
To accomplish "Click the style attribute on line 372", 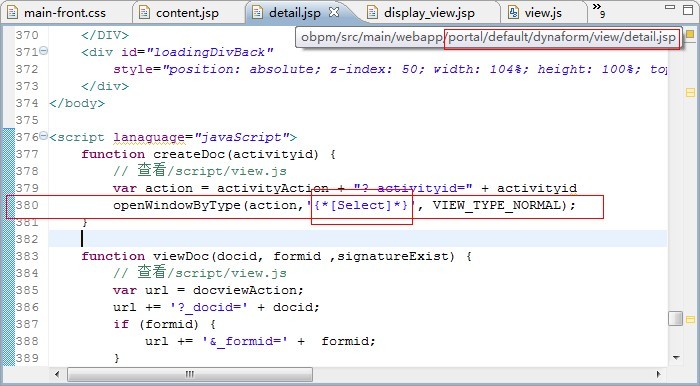I will 390,70.
